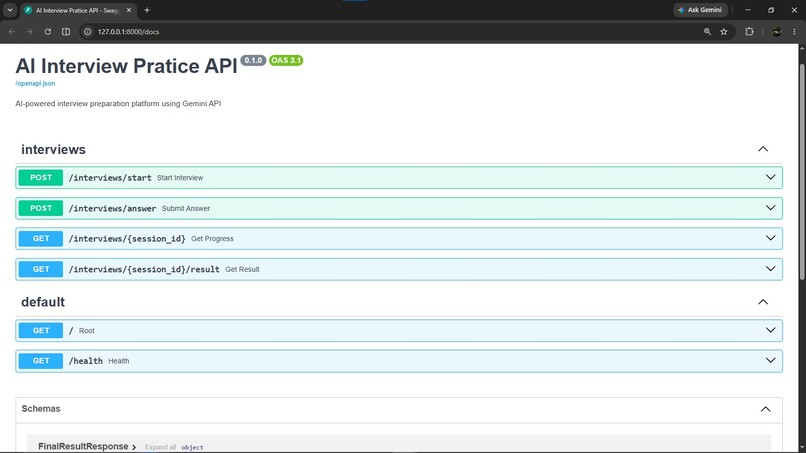Click the Schemas heading
Image resolution: width=806 pixels, height=453 pixels.
click(x=41, y=409)
